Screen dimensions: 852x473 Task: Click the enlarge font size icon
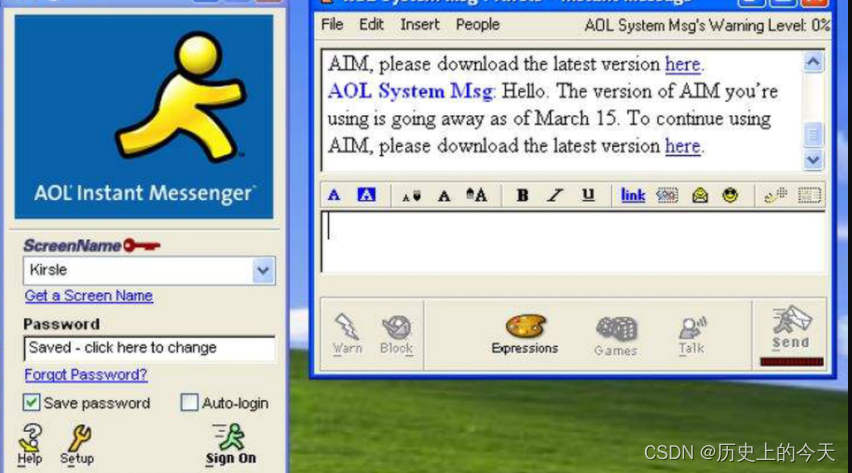click(477, 195)
